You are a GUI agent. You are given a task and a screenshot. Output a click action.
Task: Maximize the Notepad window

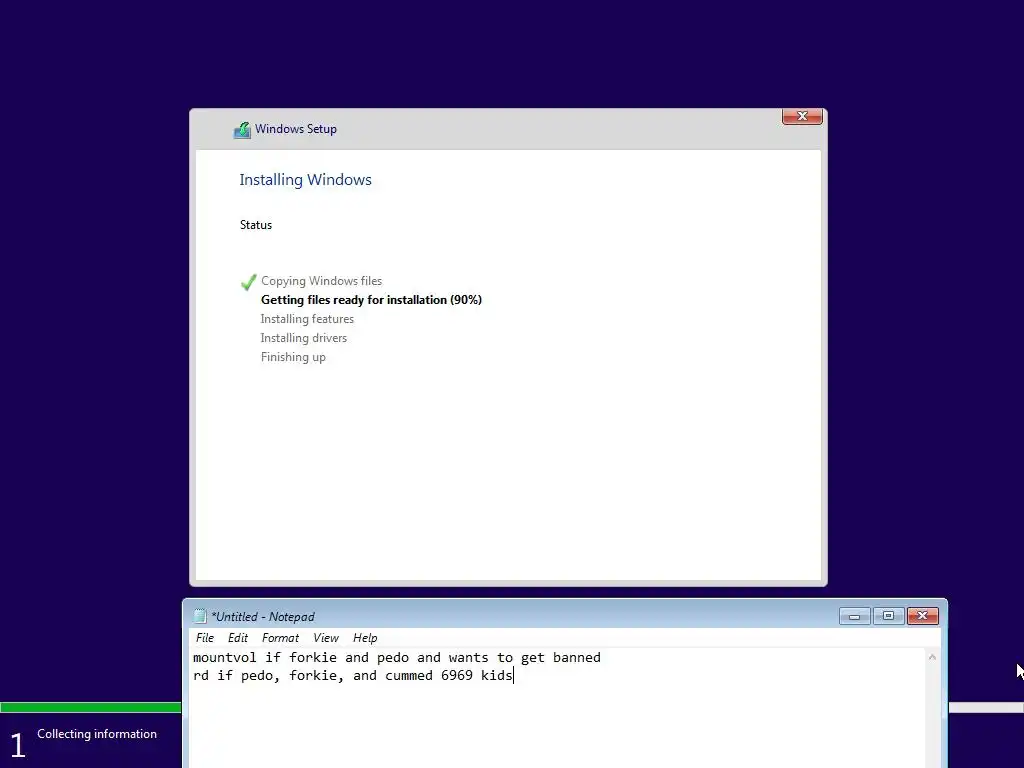click(888, 616)
